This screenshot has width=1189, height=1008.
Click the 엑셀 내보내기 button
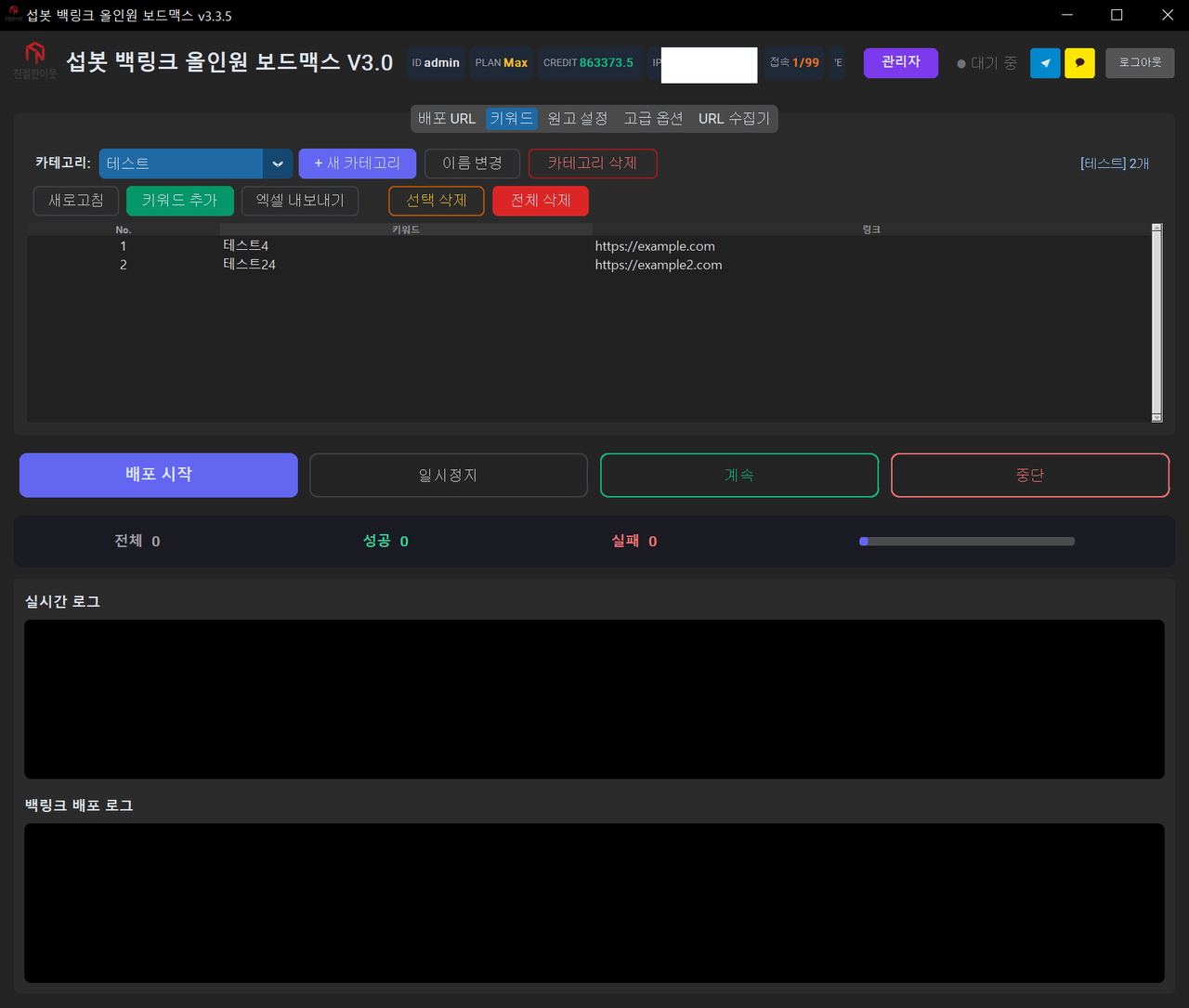300,201
